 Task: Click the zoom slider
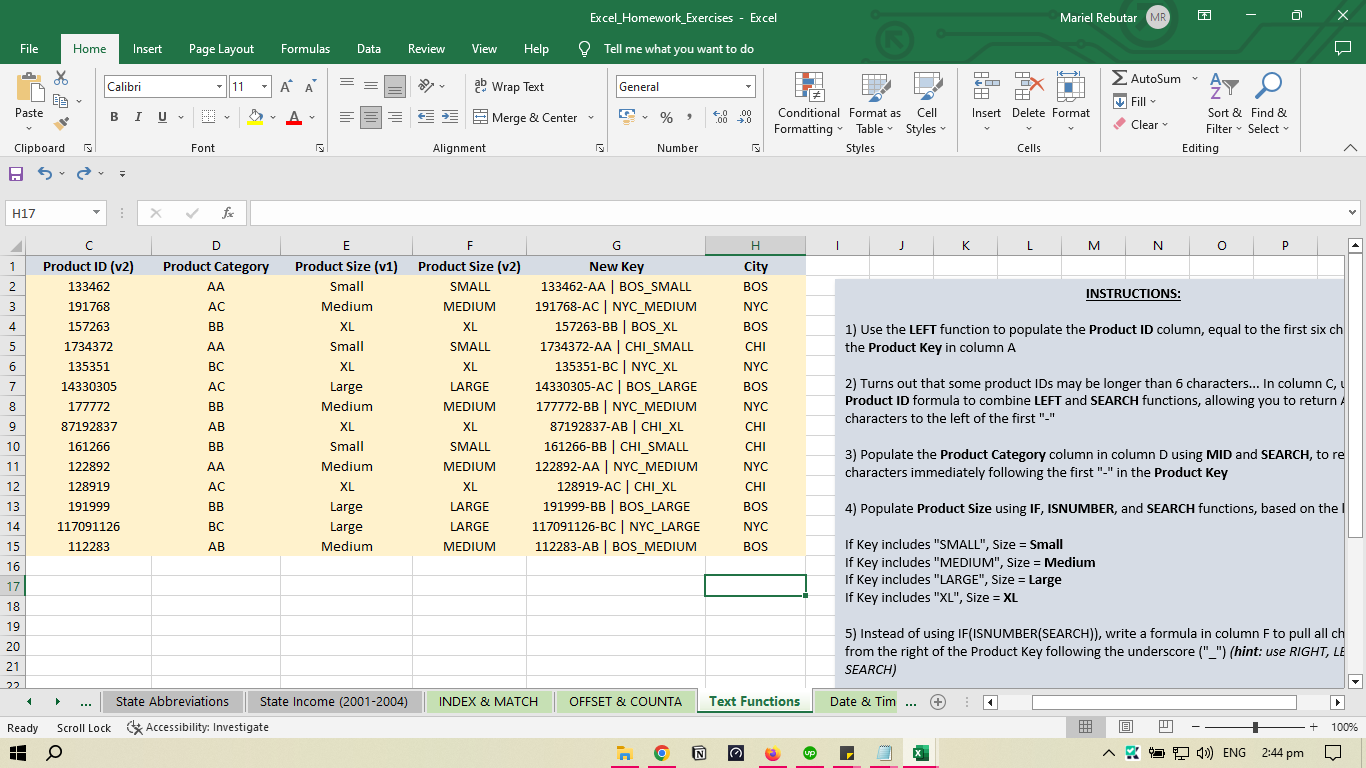[x=1256, y=727]
